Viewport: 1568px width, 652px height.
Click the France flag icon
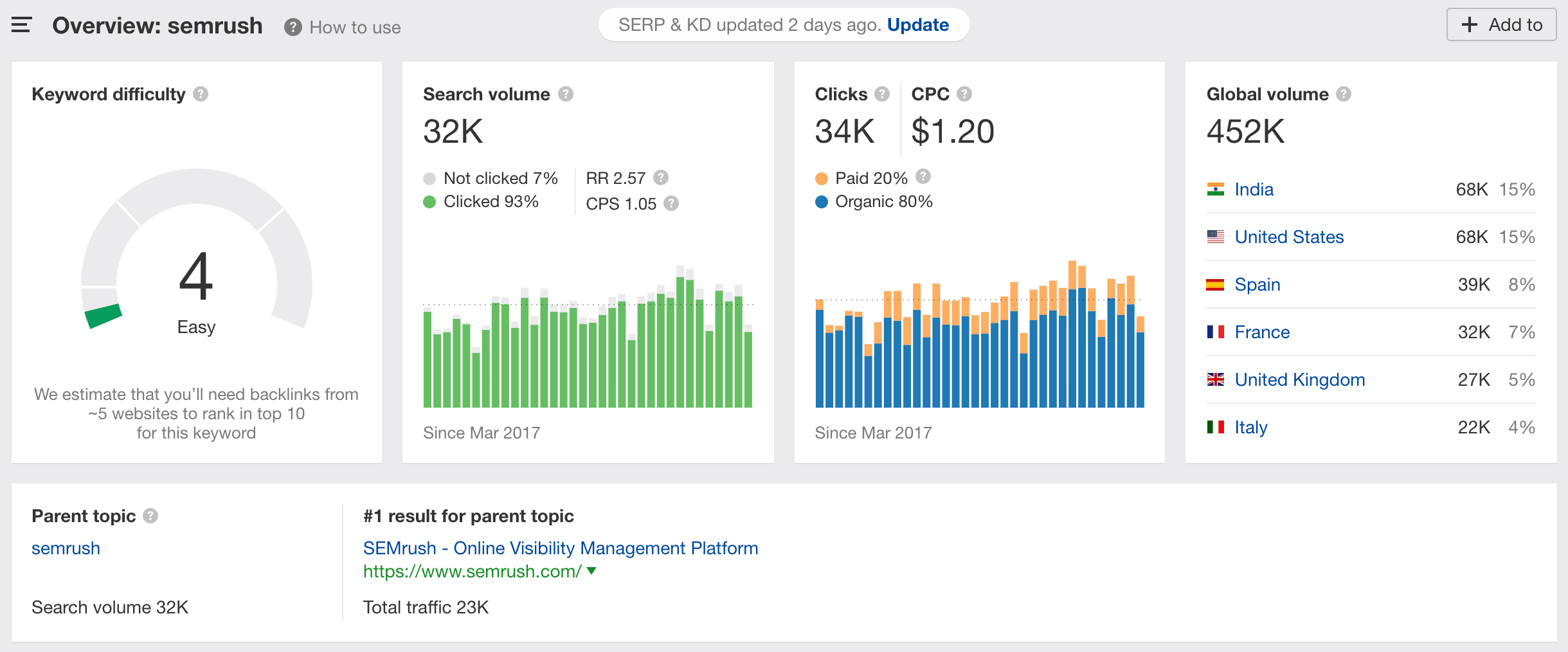pos(1215,332)
